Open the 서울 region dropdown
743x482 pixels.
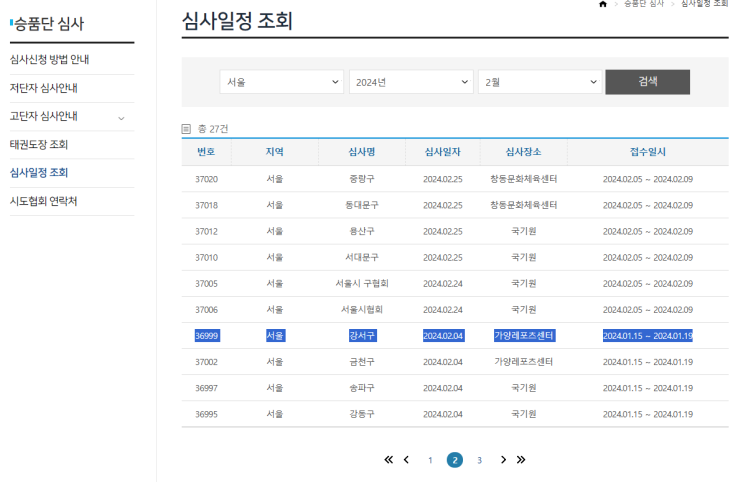pos(281,82)
